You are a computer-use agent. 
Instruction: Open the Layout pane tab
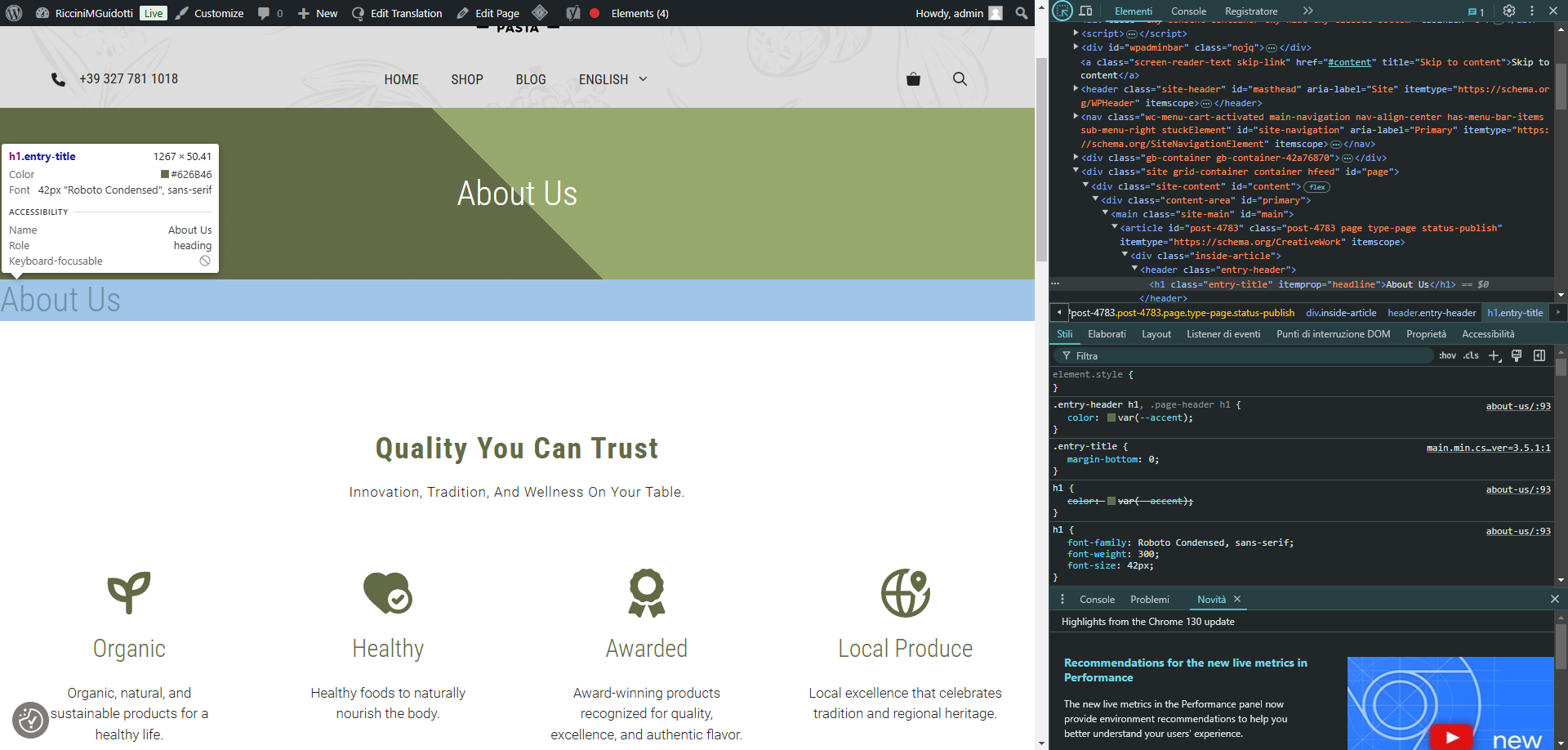(x=1156, y=334)
